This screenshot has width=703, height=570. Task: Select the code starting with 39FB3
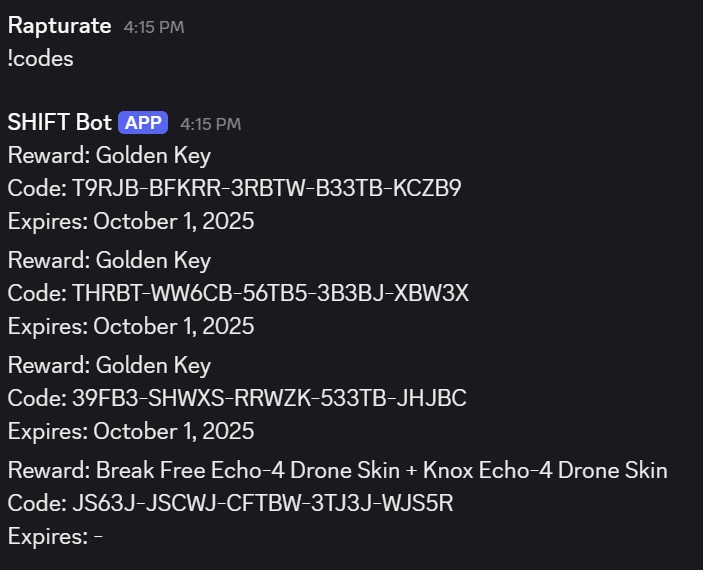(x=269, y=398)
